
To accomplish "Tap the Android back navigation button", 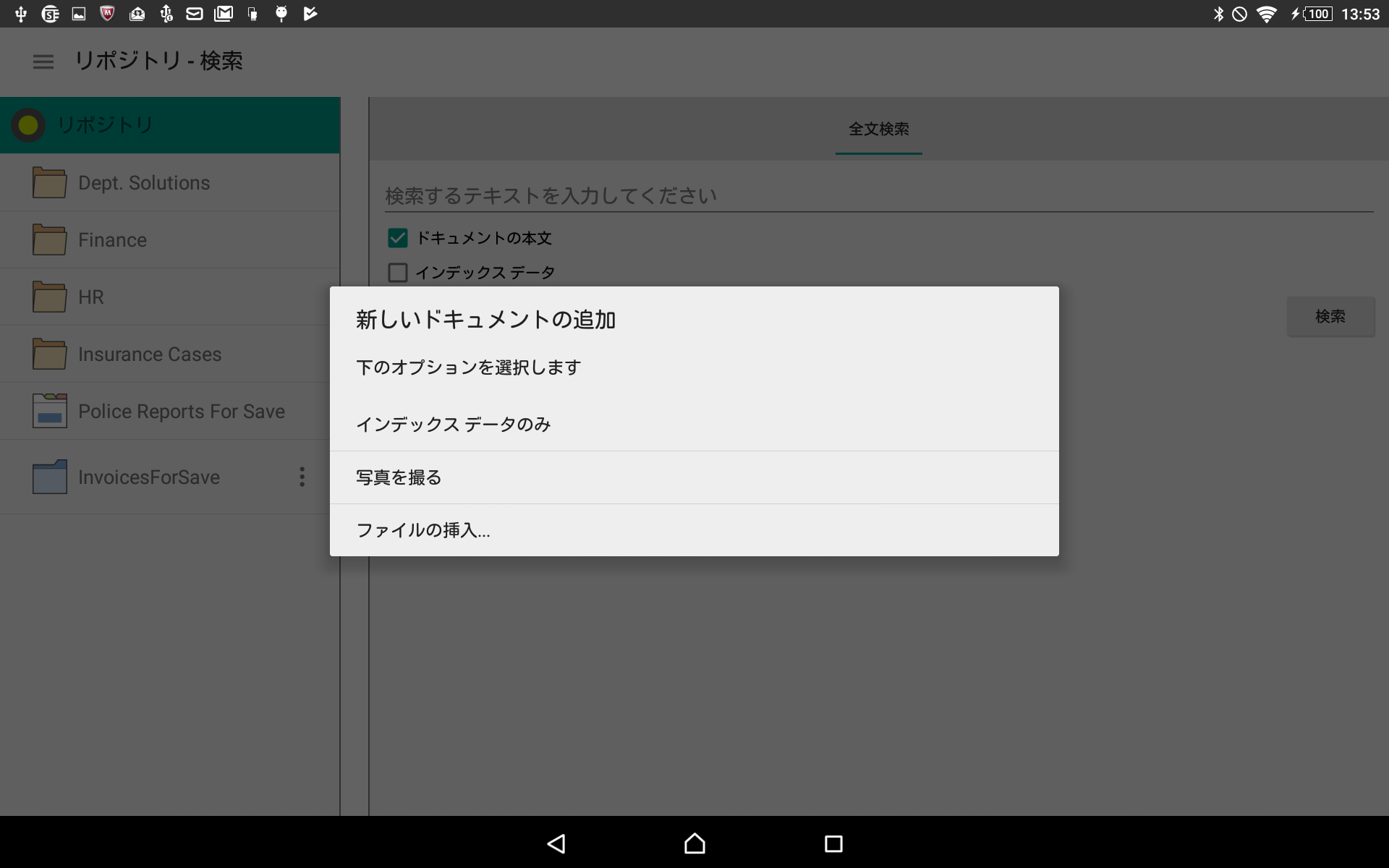I will click(556, 843).
